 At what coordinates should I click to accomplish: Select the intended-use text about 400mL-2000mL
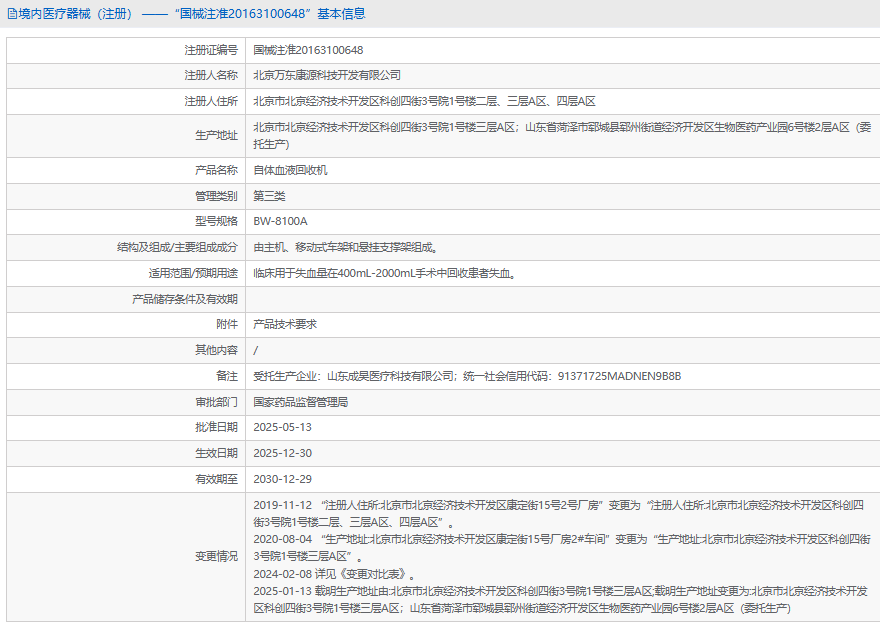coord(384,273)
